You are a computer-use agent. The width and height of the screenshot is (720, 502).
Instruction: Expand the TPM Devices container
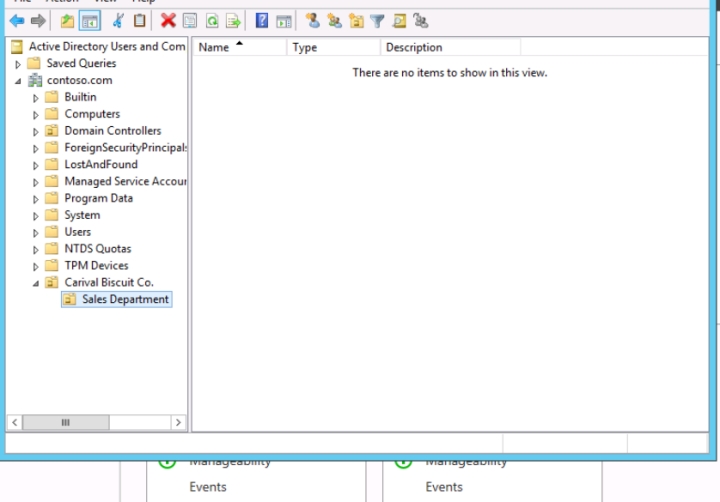coord(35,266)
